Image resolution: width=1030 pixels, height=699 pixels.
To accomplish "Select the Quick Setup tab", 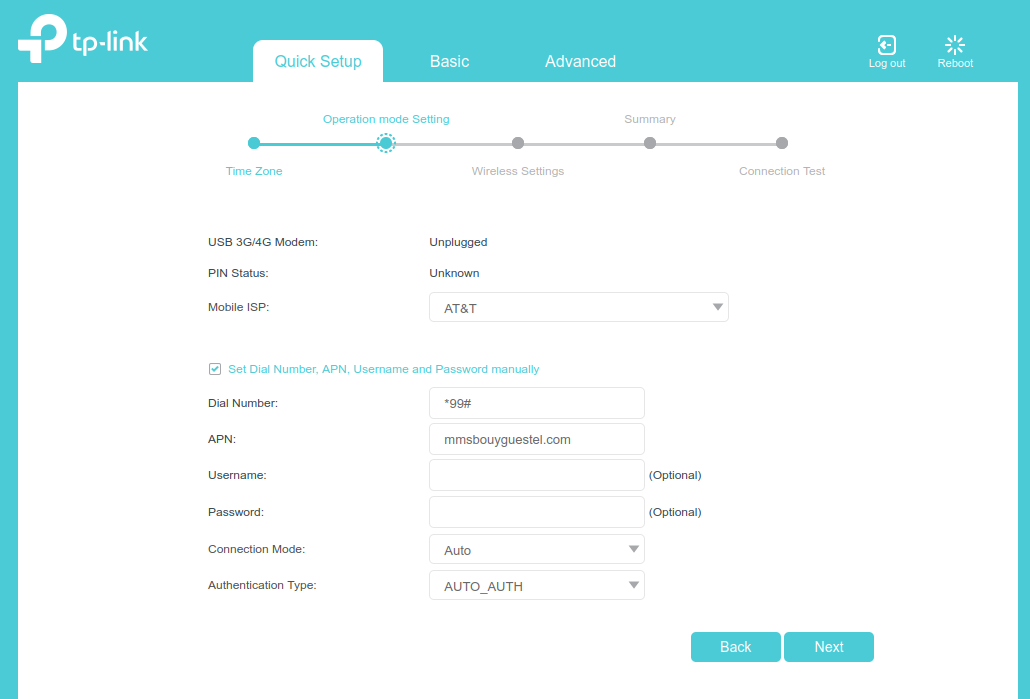I will (x=318, y=62).
